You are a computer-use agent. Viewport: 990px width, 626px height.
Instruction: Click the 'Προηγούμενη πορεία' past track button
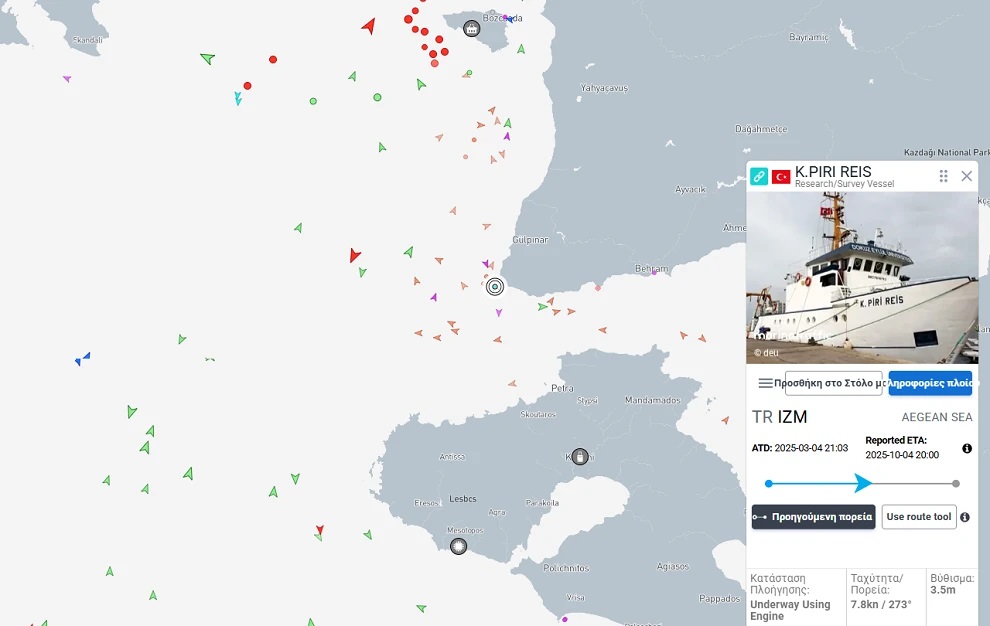tap(813, 517)
